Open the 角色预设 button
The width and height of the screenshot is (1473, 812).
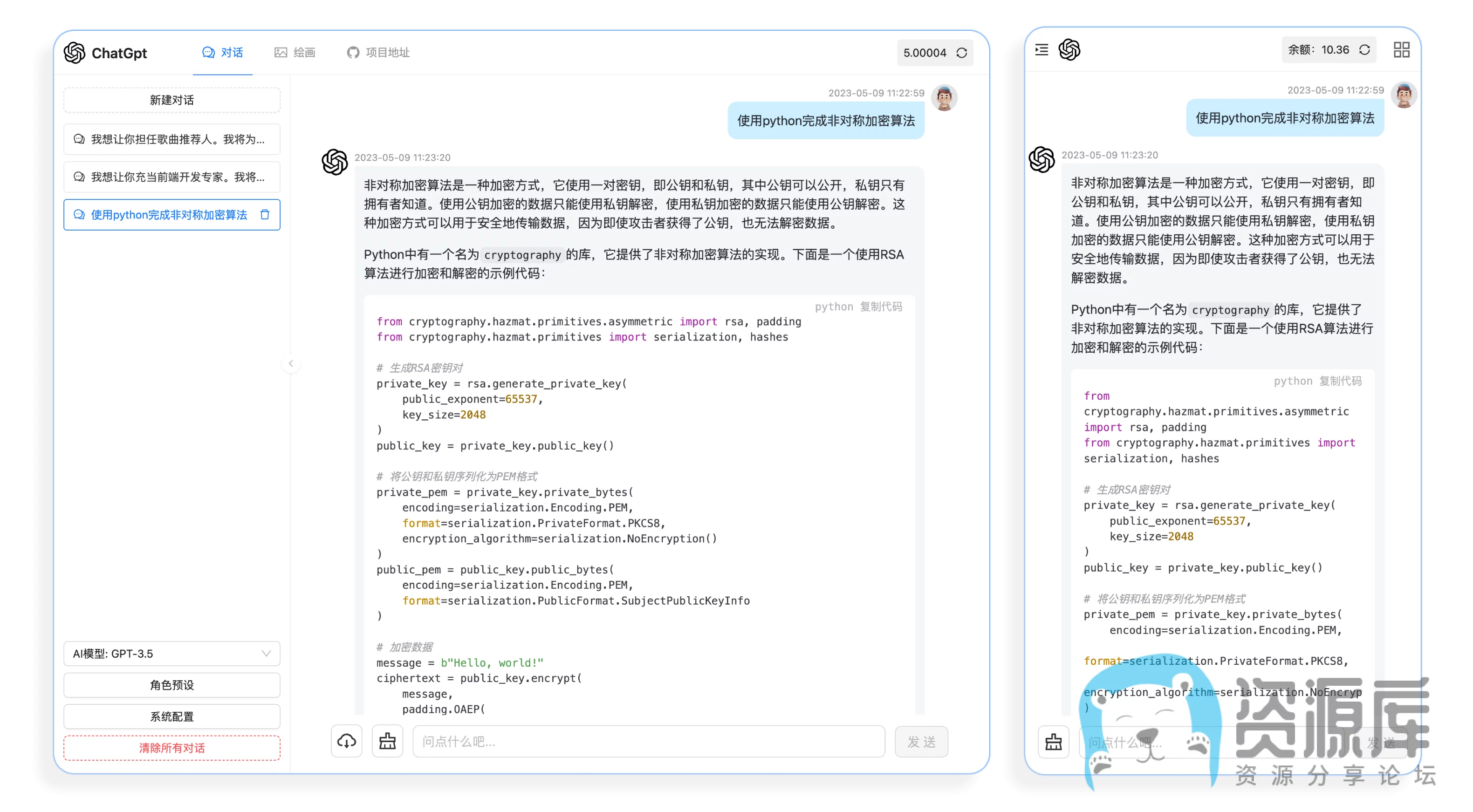pyautogui.click(x=171, y=685)
